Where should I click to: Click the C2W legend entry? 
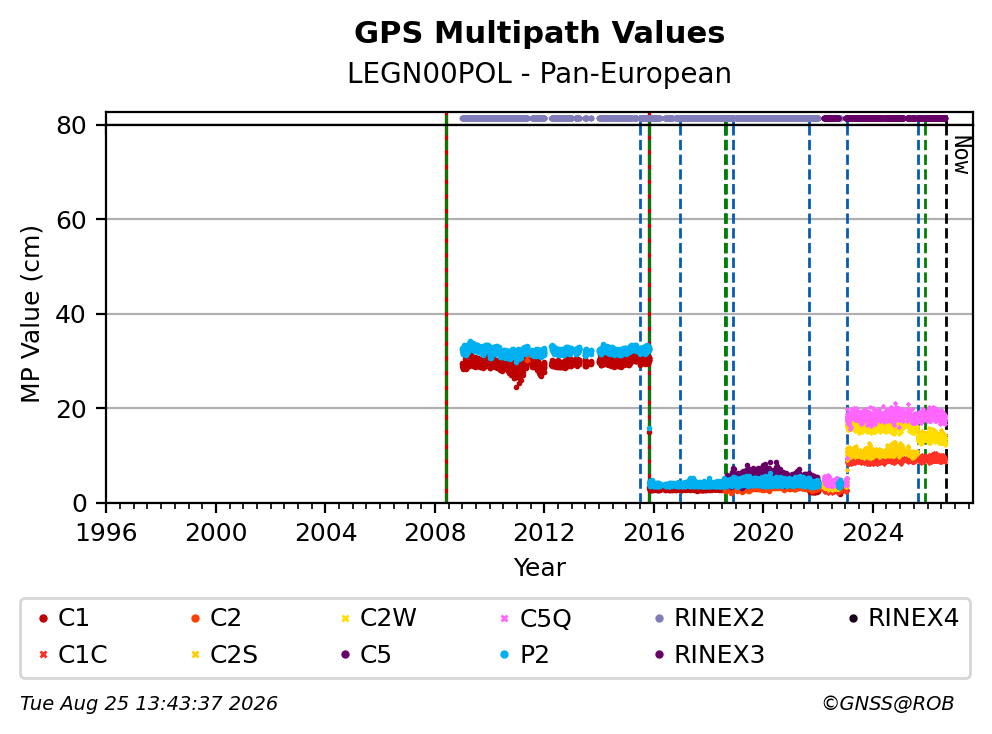(x=378, y=618)
